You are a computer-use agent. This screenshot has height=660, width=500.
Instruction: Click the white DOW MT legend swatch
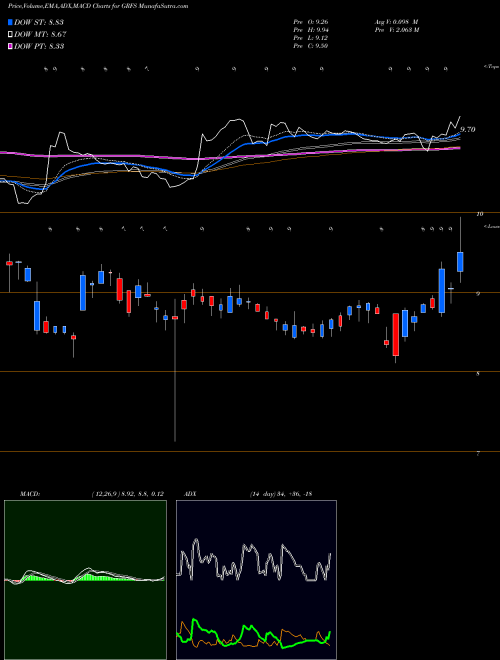click(x=11, y=35)
